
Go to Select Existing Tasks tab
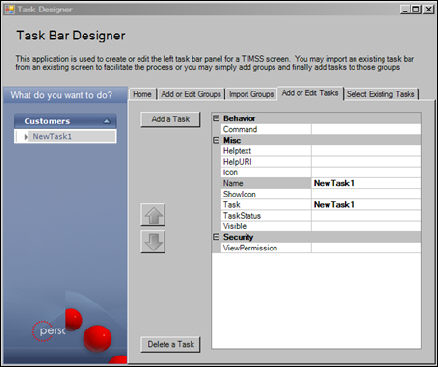[x=381, y=94]
